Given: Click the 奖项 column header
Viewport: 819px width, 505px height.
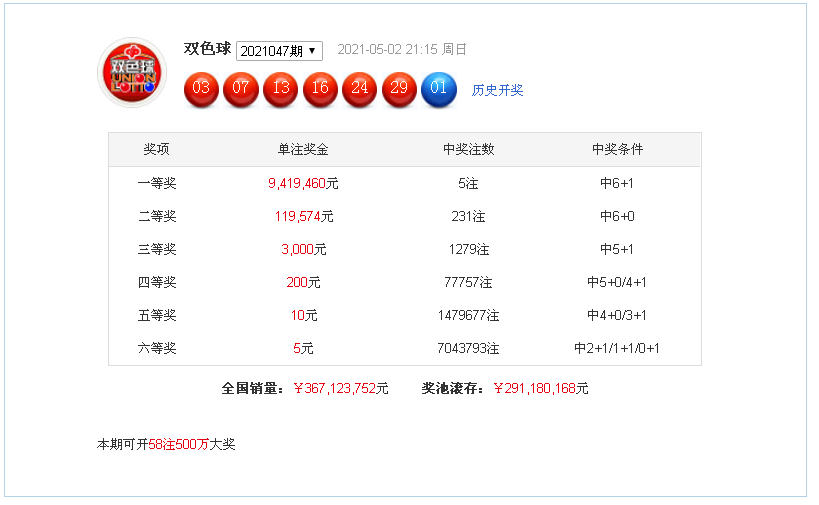Looking at the screenshot, I should (156, 149).
